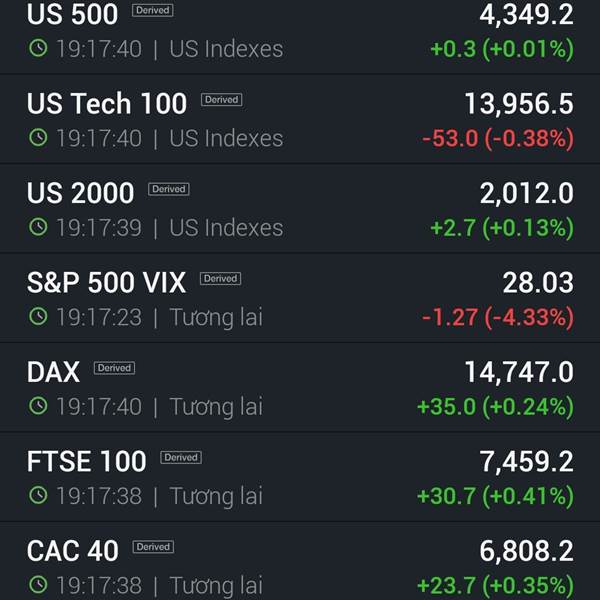
Task: Open S&P 500 VIX futures entry
Action: coord(300,298)
